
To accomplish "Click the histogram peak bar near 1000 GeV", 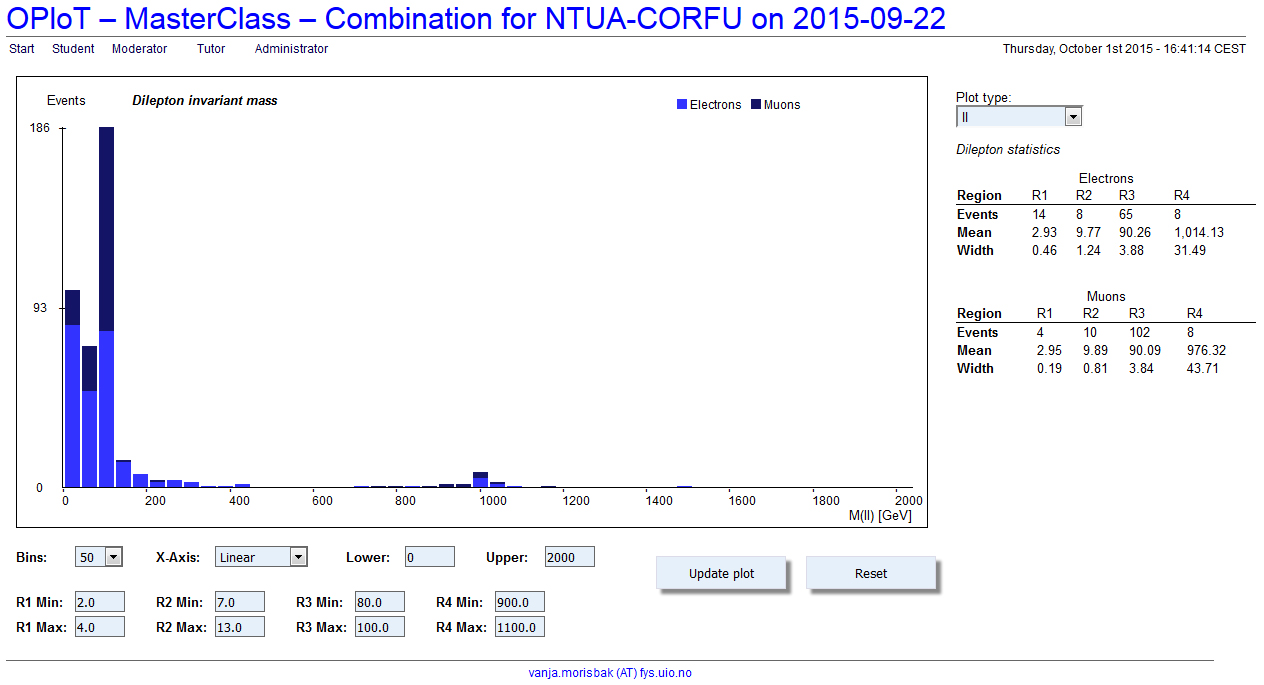I will (x=480, y=480).
